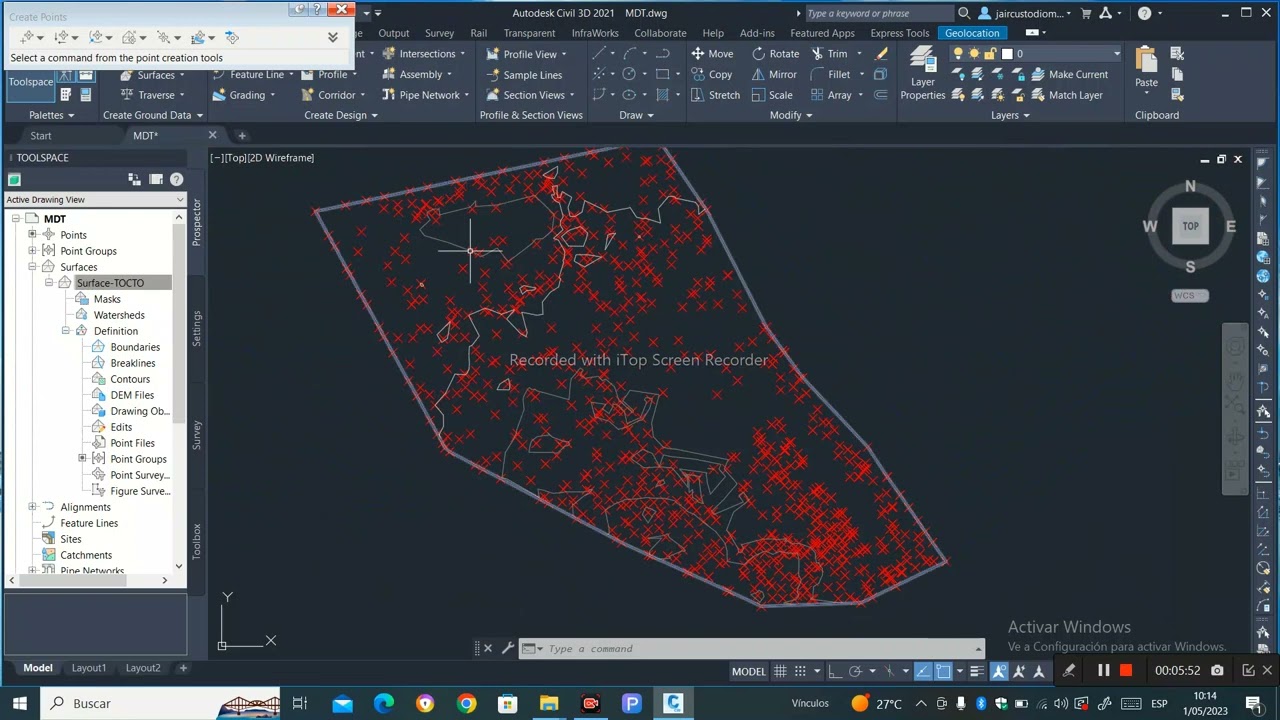The image size is (1280, 720).
Task: Toggle layer on/off lightbulb icon
Action: tap(957, 54)
